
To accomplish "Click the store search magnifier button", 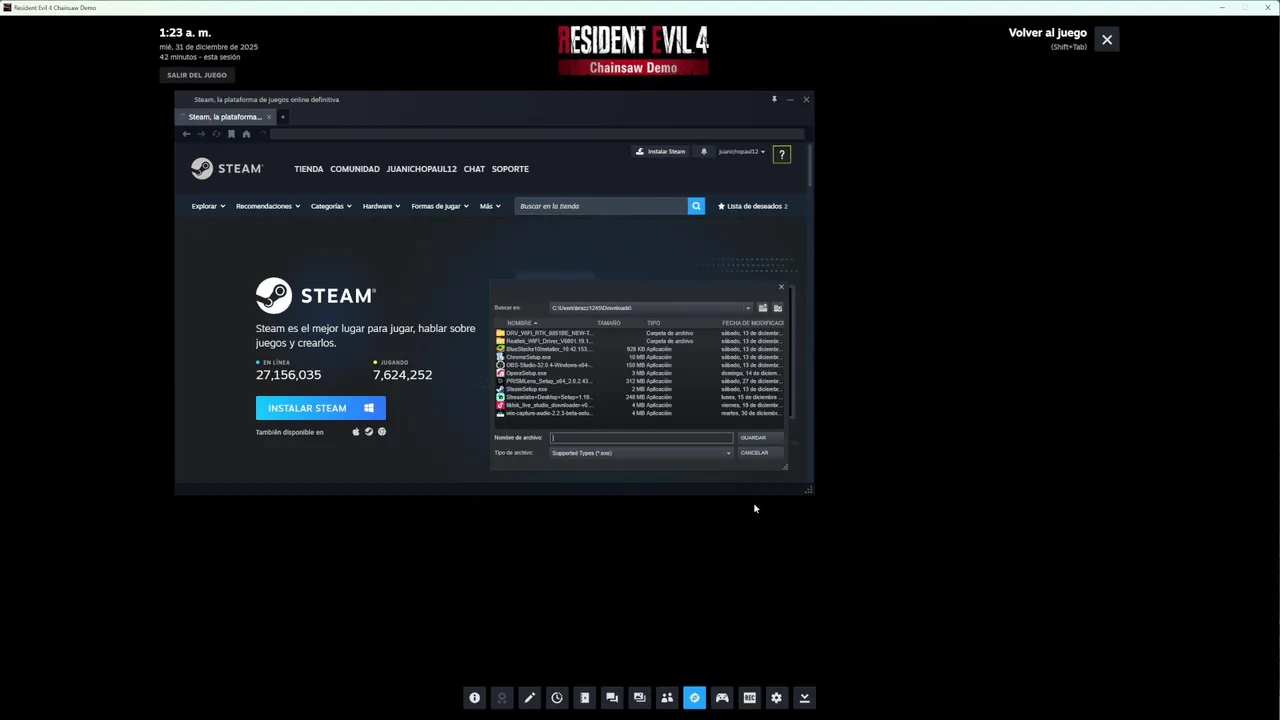I will [696, 206].
